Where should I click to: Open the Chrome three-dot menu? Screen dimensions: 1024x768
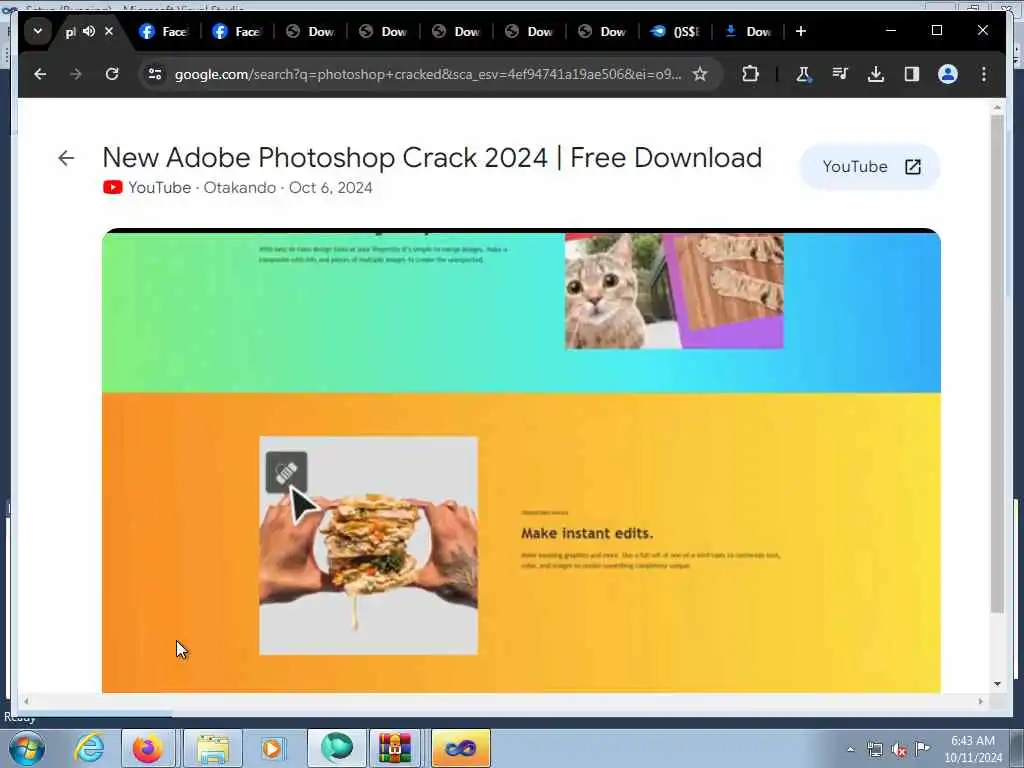(x=984, y=74)
